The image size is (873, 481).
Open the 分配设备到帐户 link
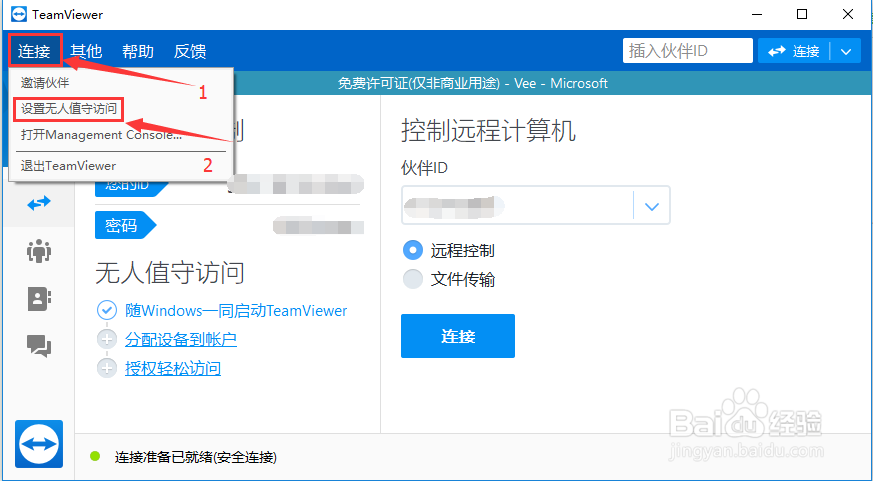pos(181,339)
